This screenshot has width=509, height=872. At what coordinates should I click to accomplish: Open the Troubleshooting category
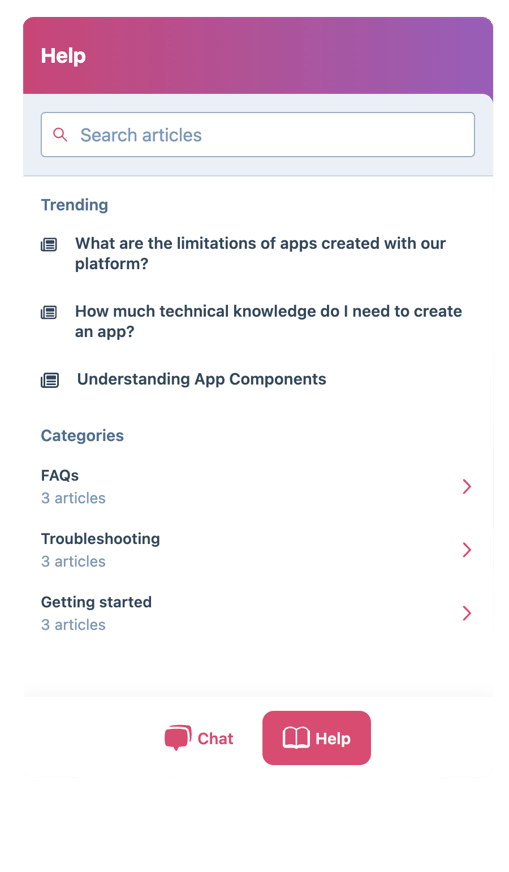tap(258, 550)
